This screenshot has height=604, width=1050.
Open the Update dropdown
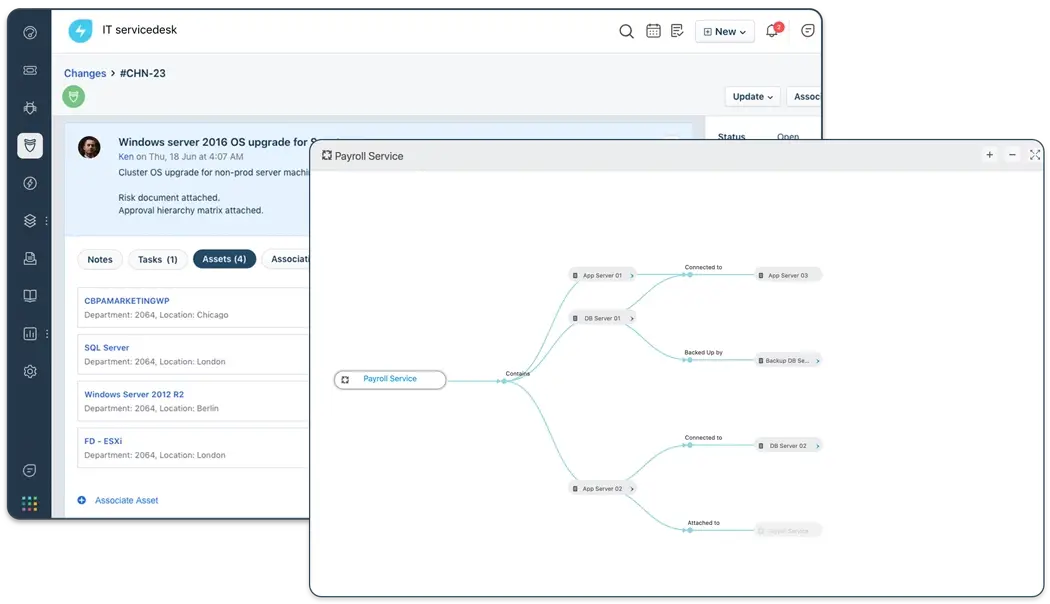point(752,97)
